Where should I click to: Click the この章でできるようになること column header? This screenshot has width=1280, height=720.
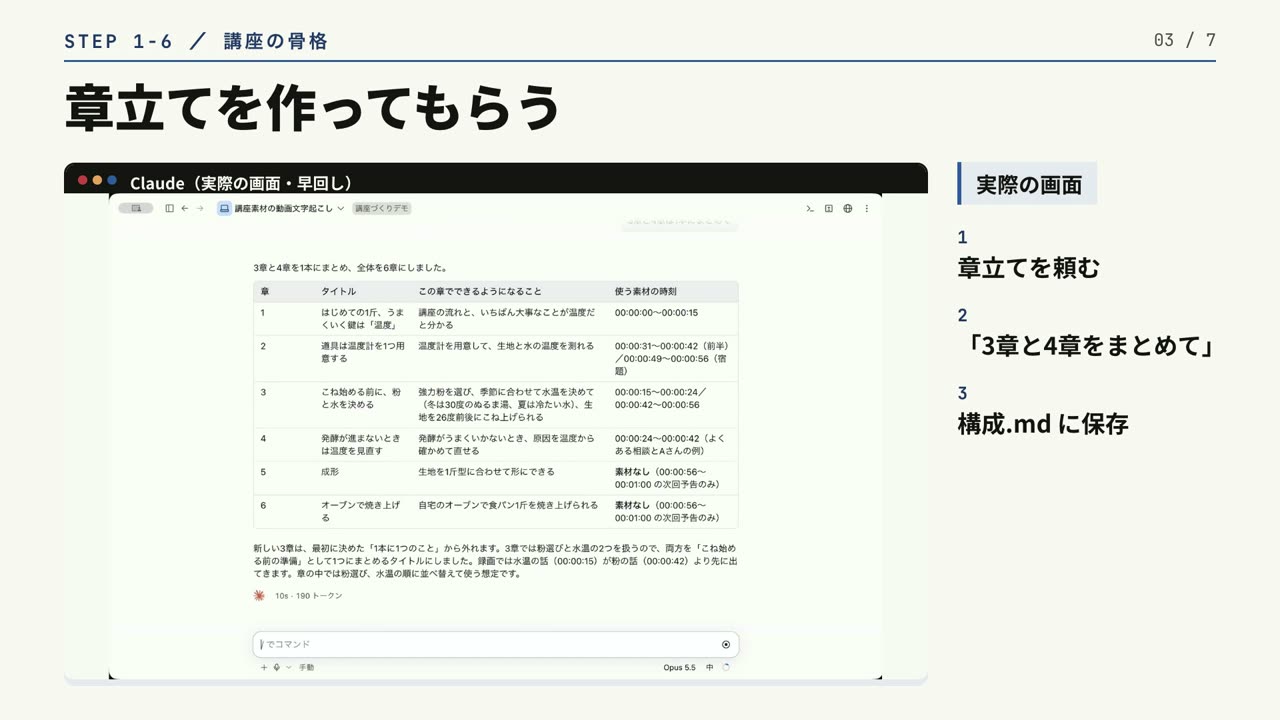480,291
